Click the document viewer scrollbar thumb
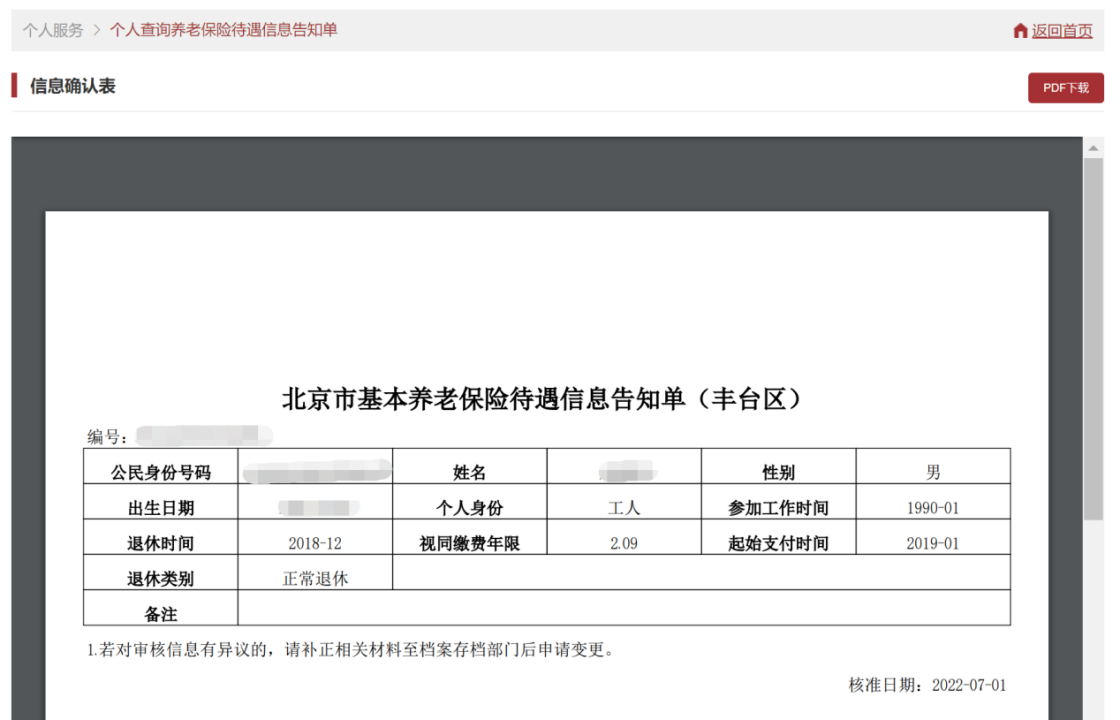1120x720 pixels. click(x=1093, y=340)
